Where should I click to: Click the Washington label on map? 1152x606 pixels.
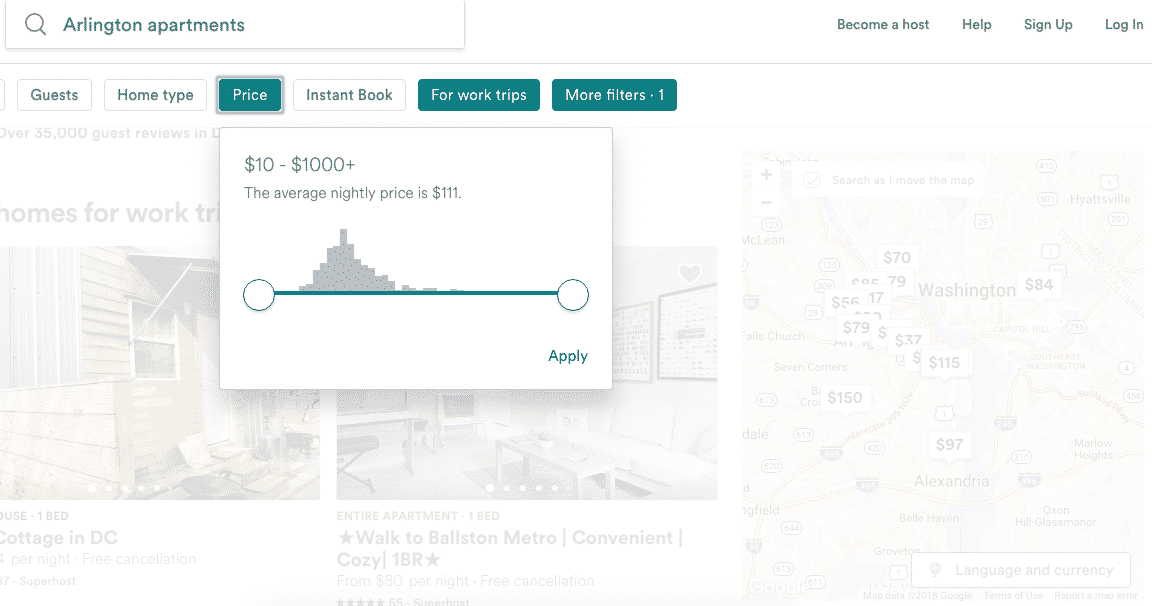point(967,290)
